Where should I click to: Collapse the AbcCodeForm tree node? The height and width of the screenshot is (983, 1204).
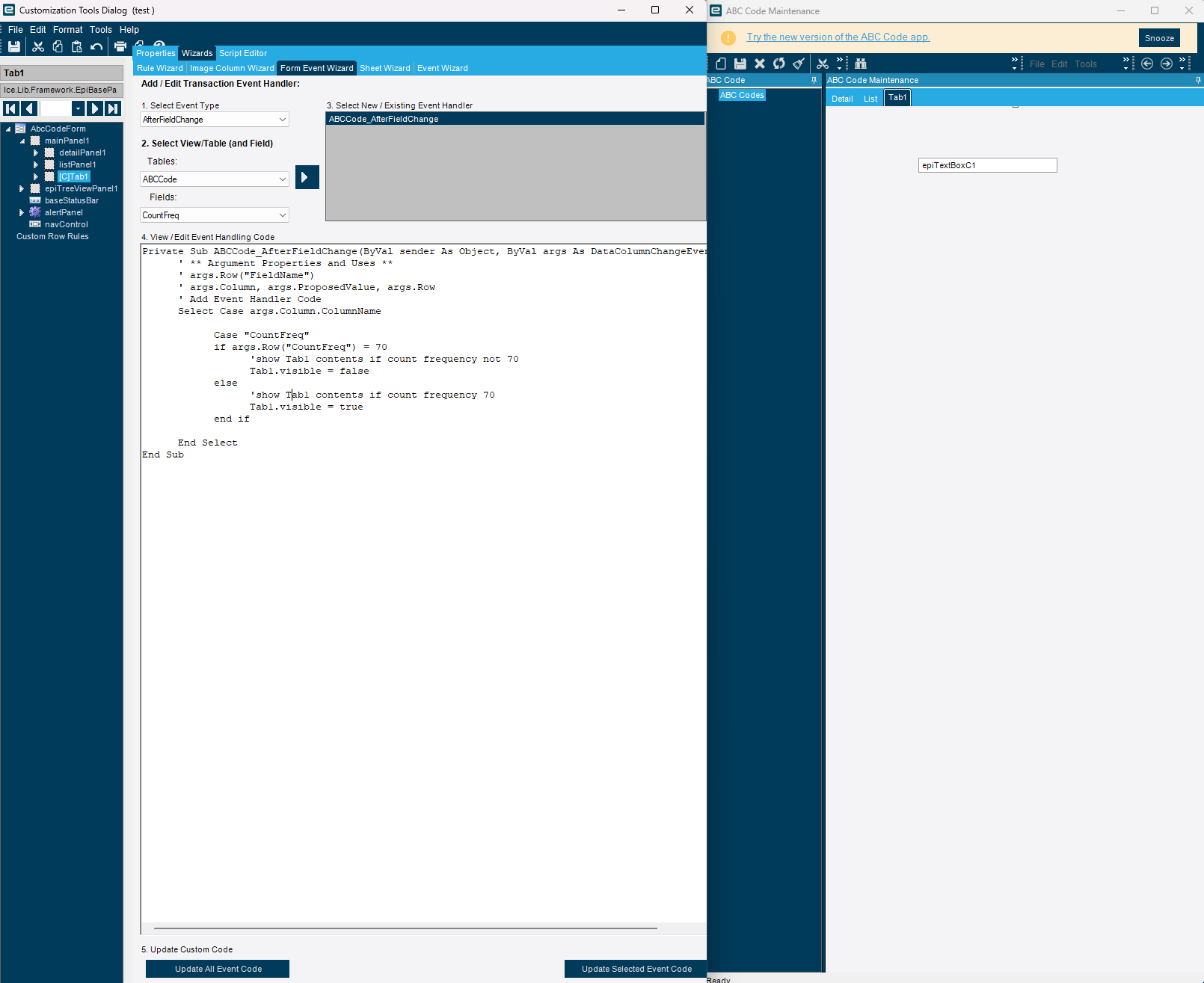pyautogui.click(x=8, y=129)
